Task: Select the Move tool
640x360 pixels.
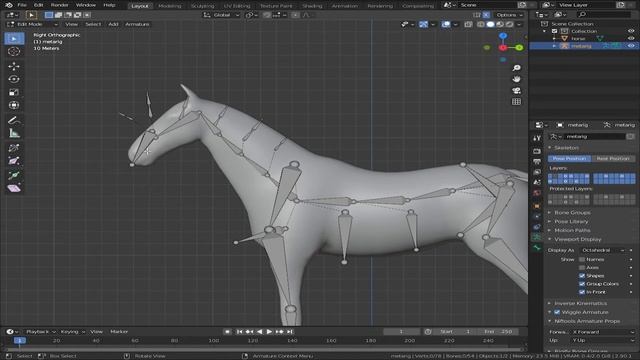Action: (x=14, y=66)
